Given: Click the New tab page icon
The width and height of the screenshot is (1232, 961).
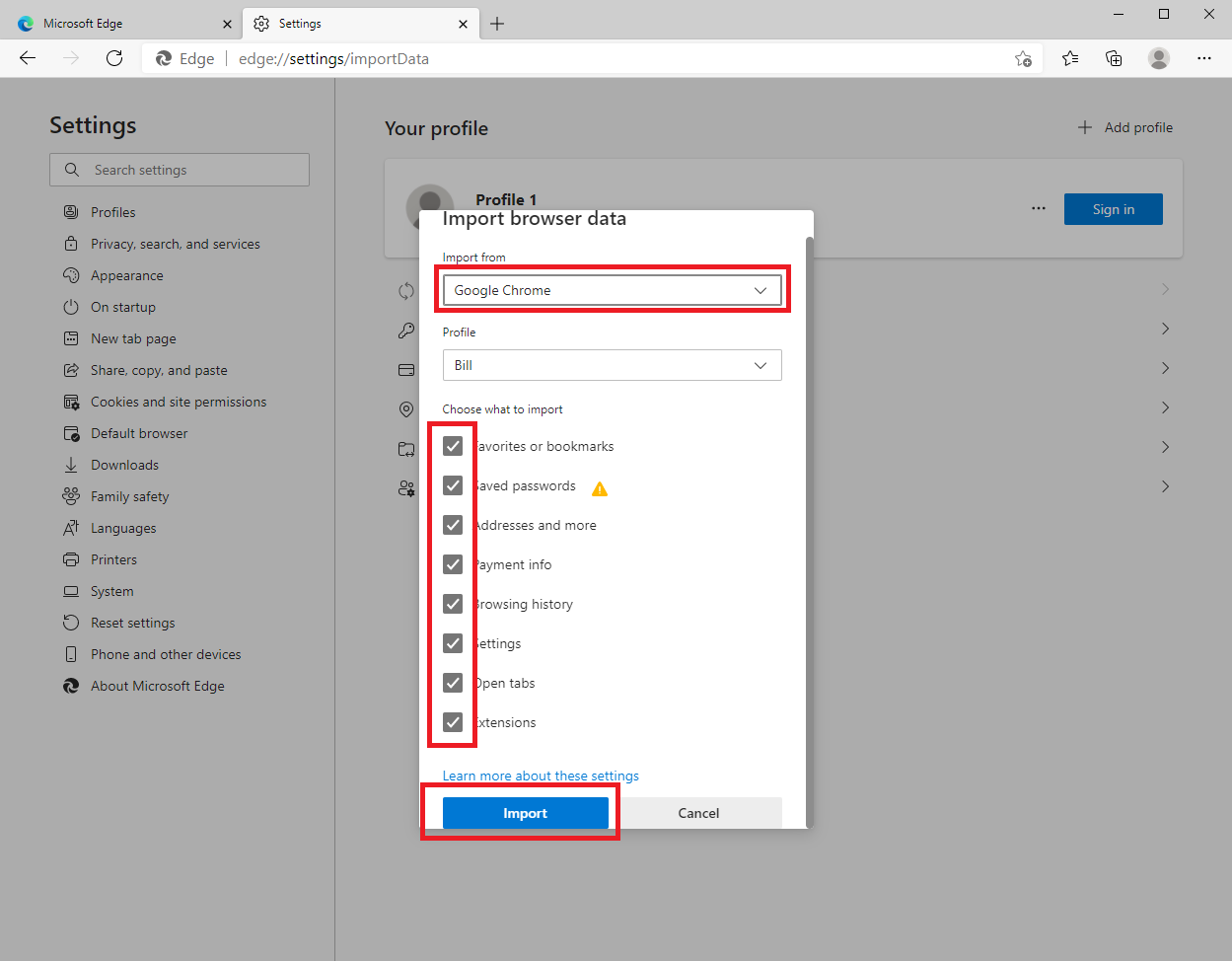Looking at the screenshot, I should tap(71, 338).
